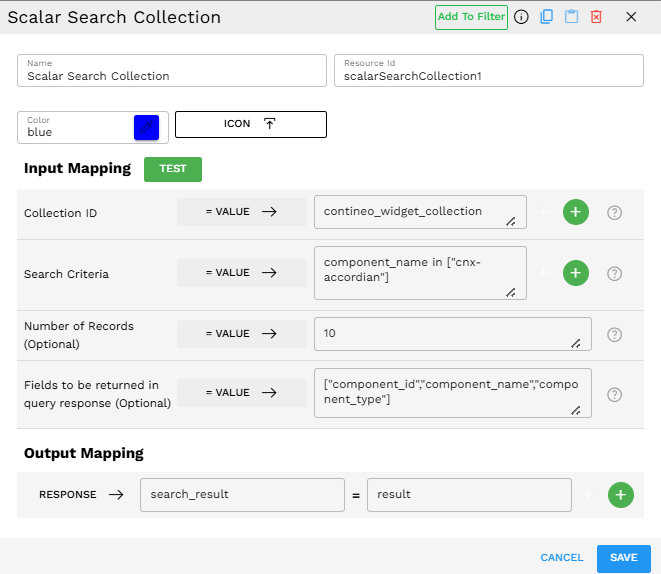Cancel the dialog changes
The height and width of the screenshot is (574, 661).
(x=561, y=558)
